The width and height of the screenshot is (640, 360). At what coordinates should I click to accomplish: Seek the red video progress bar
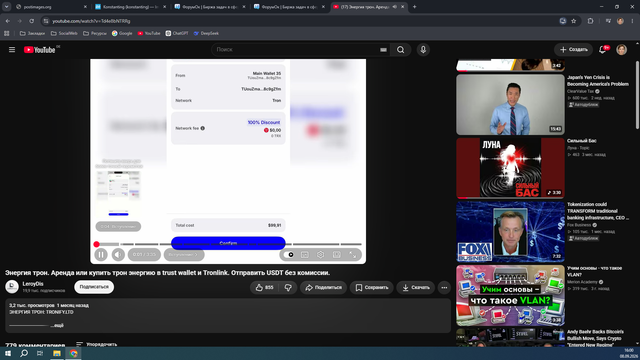coord(229,244)
